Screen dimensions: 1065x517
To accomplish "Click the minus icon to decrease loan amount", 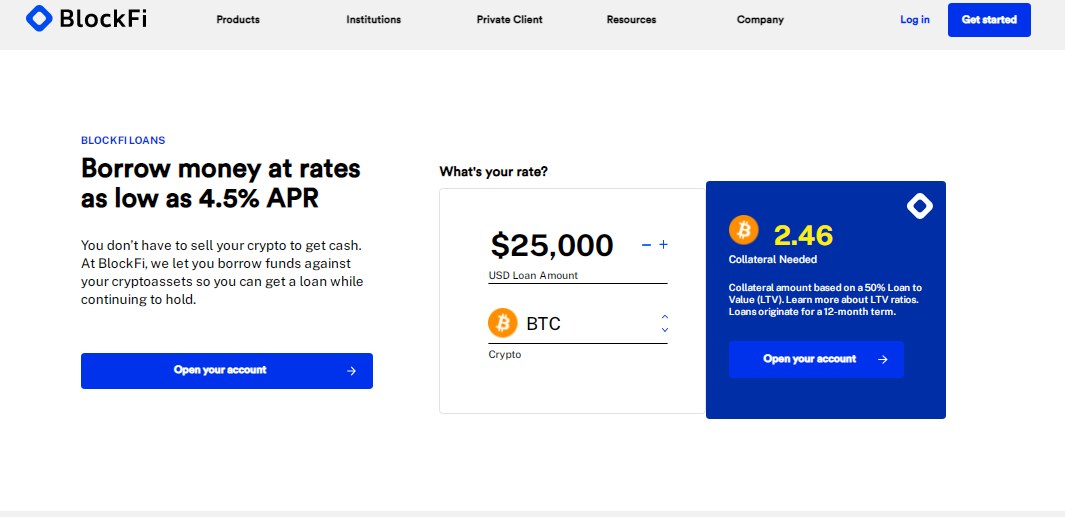I will [x=646, y=245].
